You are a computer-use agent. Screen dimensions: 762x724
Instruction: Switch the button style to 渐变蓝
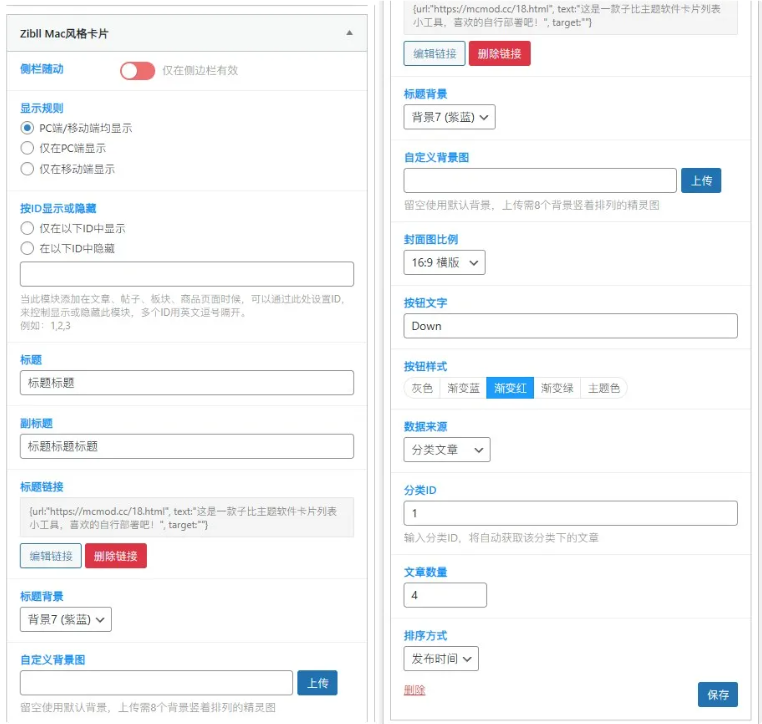click(462, 388)
